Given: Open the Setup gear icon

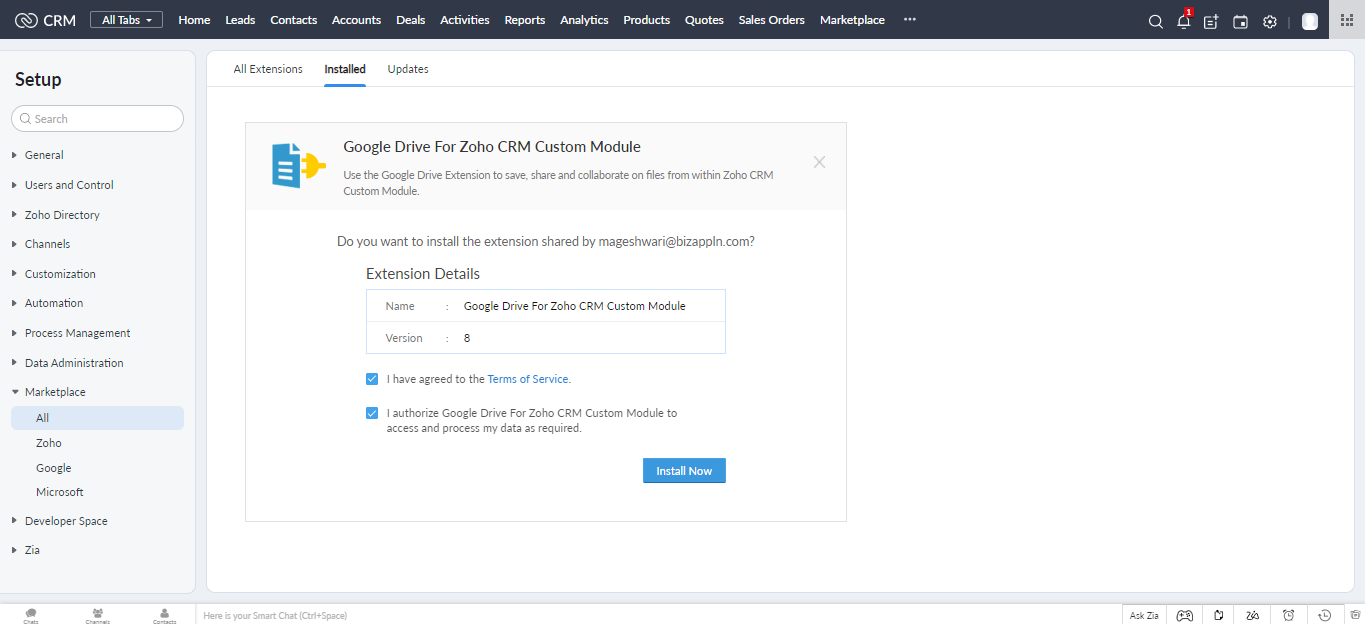Looking at the screenshot, I should click(1270, 21).
